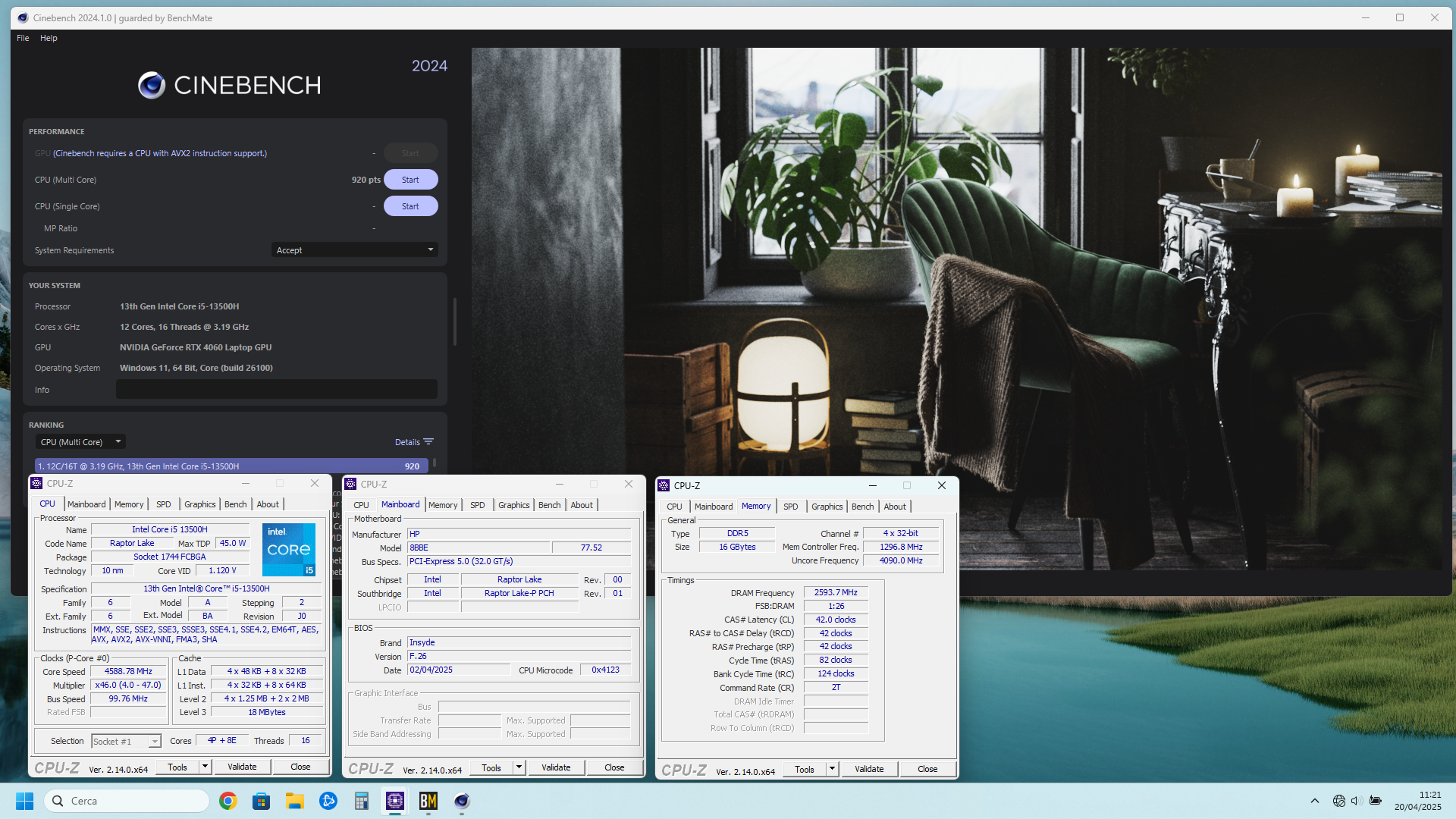Image resolution: width=1456 pixels, height=819 pixels.
Task: Open ranking Details filter icon
Action: pyautogui.click(x=428, y=442)
